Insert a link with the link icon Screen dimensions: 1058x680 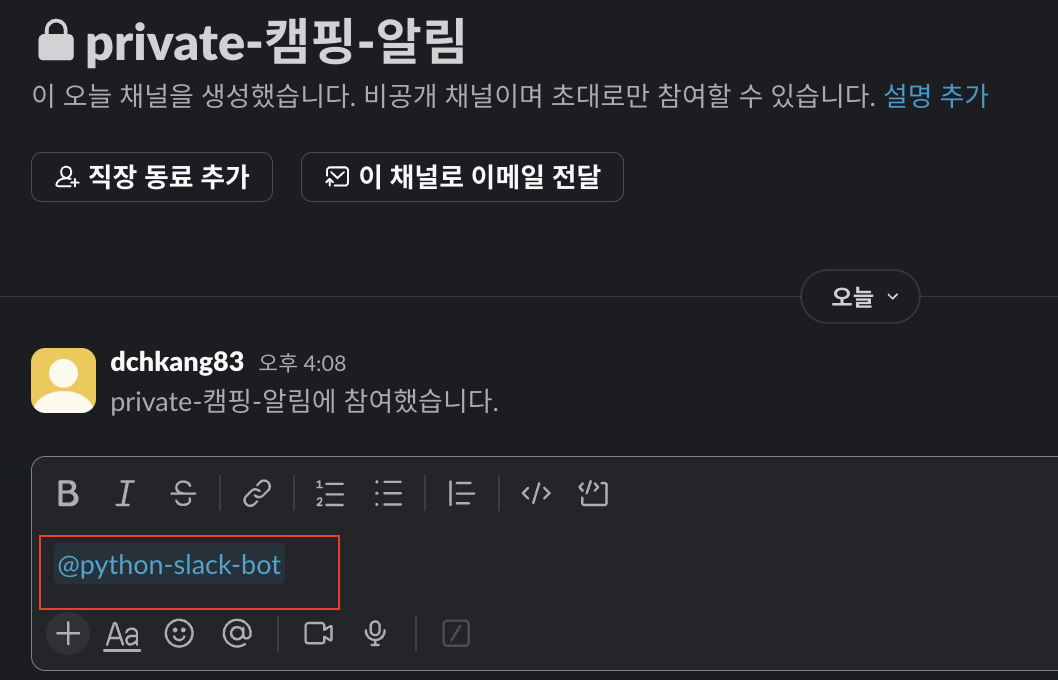(255, 493)
